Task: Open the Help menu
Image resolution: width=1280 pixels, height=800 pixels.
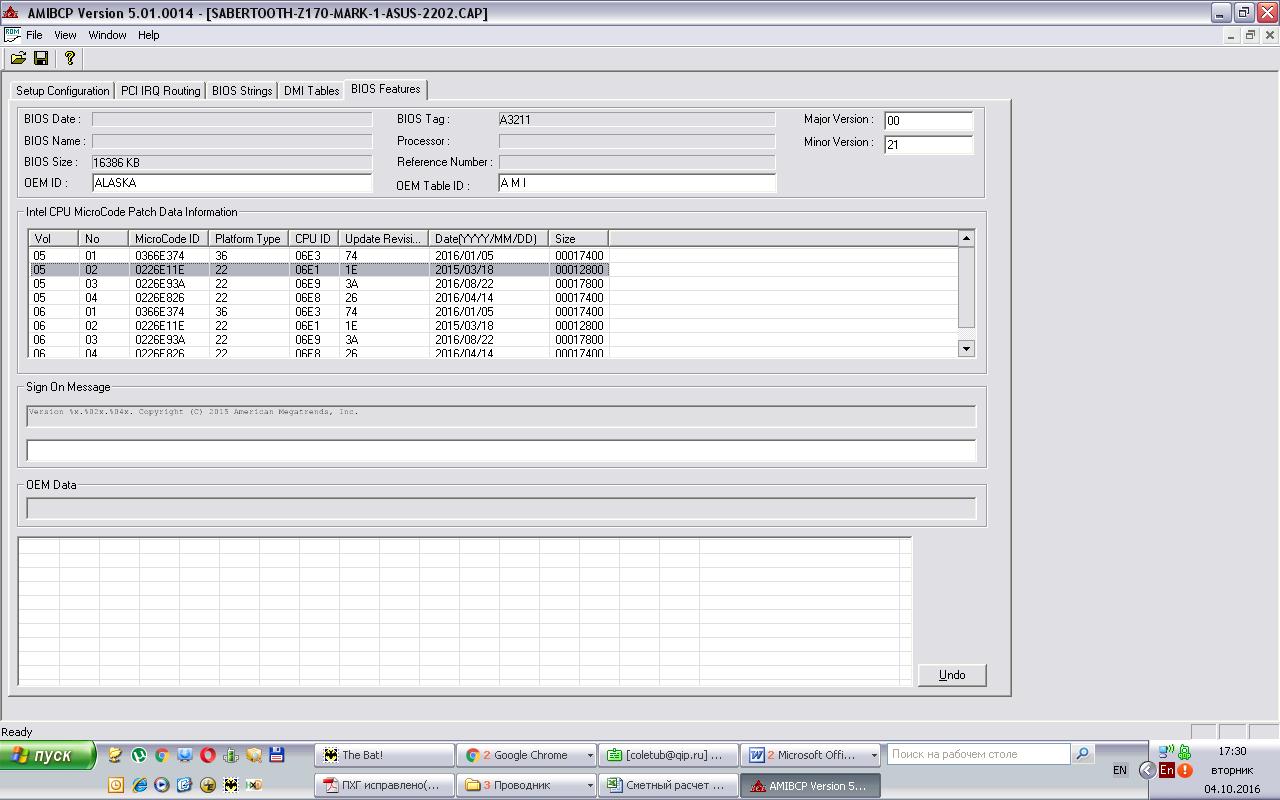Action: click(148, 35)
